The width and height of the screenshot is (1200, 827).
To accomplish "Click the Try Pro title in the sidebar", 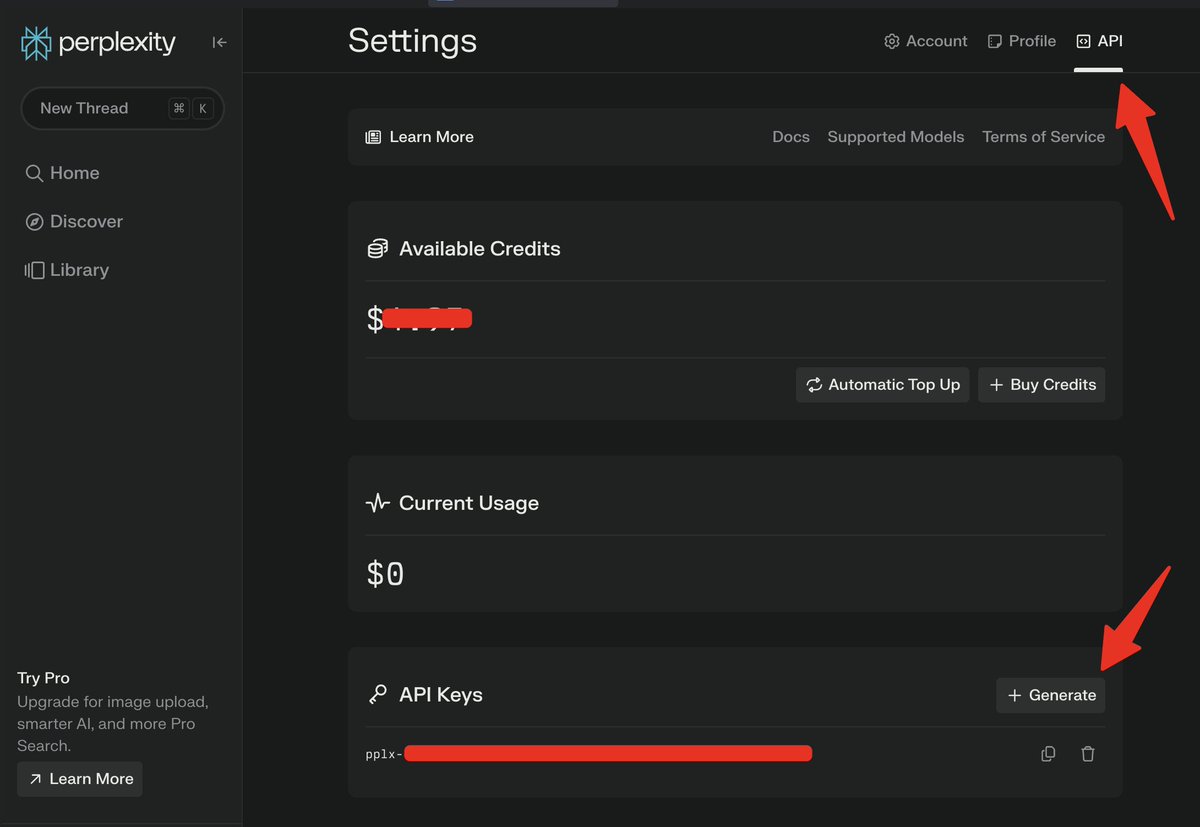I will (x=44, y=678).
